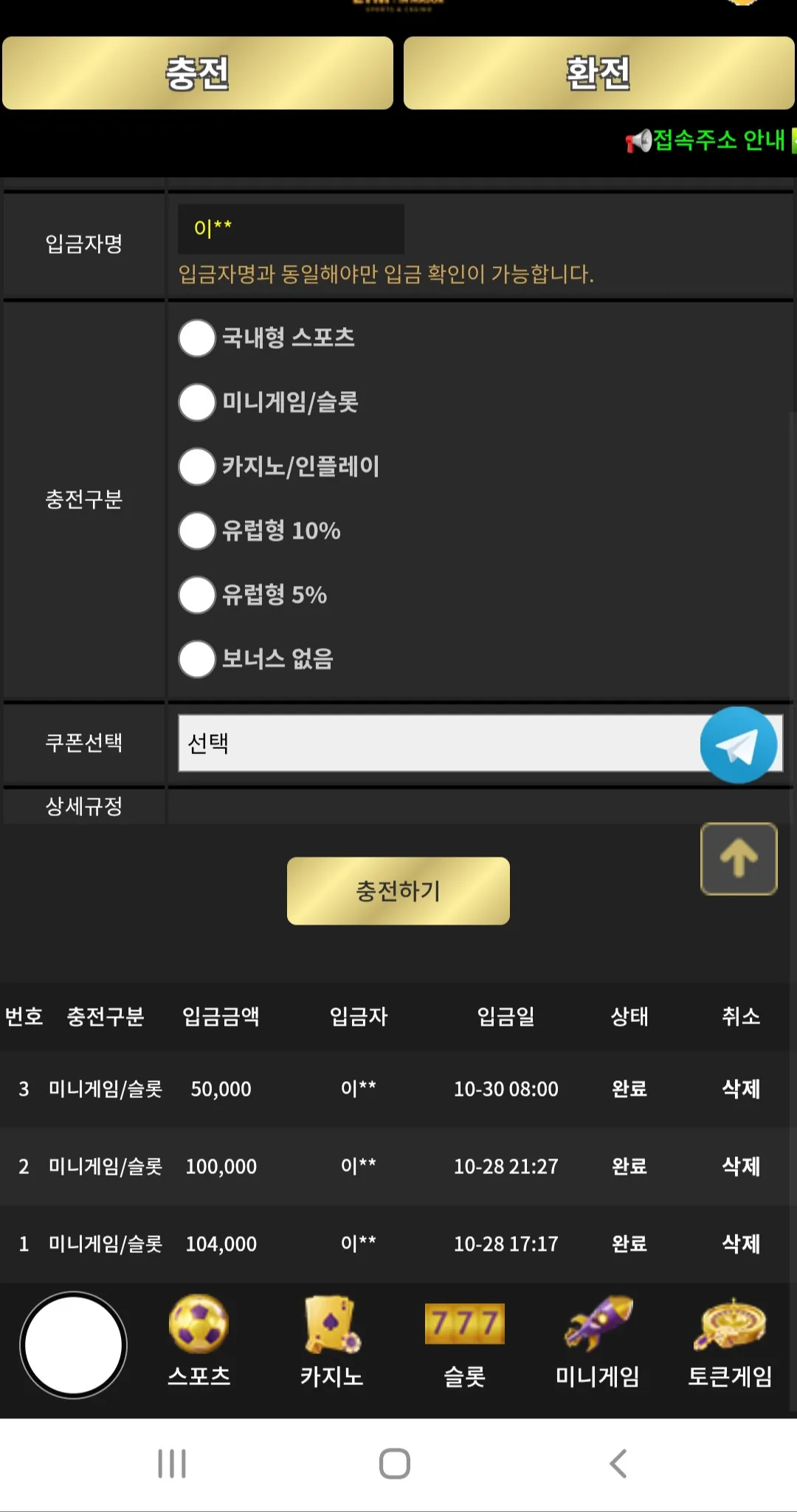The height and width of the screenshot is (1512, 797).
Task: Tap the white circle button in bottom bar
Action: [74, 1344]
